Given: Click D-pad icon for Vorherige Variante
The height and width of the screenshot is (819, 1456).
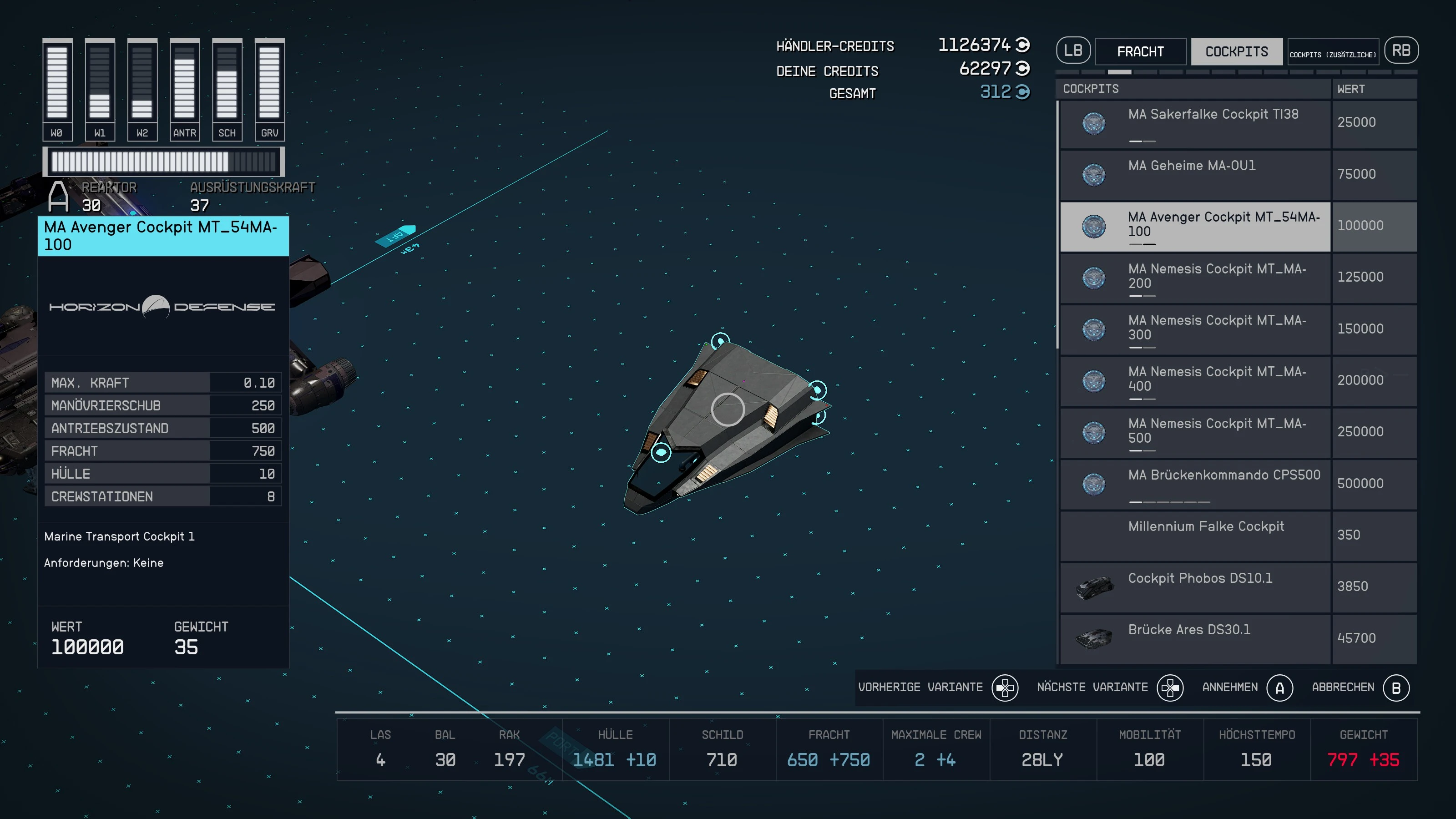Looking at the screenshot, I should pos(1004,688).
